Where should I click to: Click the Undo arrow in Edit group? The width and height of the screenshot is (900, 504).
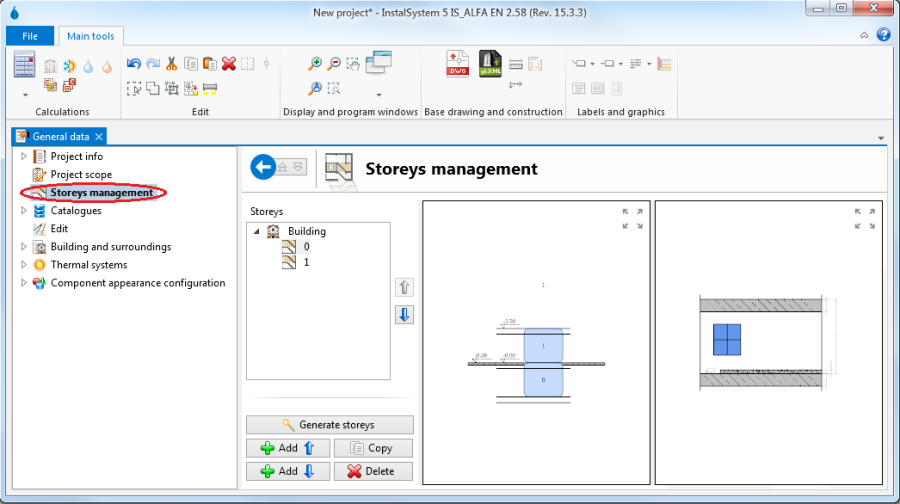[x=134, y=64]
